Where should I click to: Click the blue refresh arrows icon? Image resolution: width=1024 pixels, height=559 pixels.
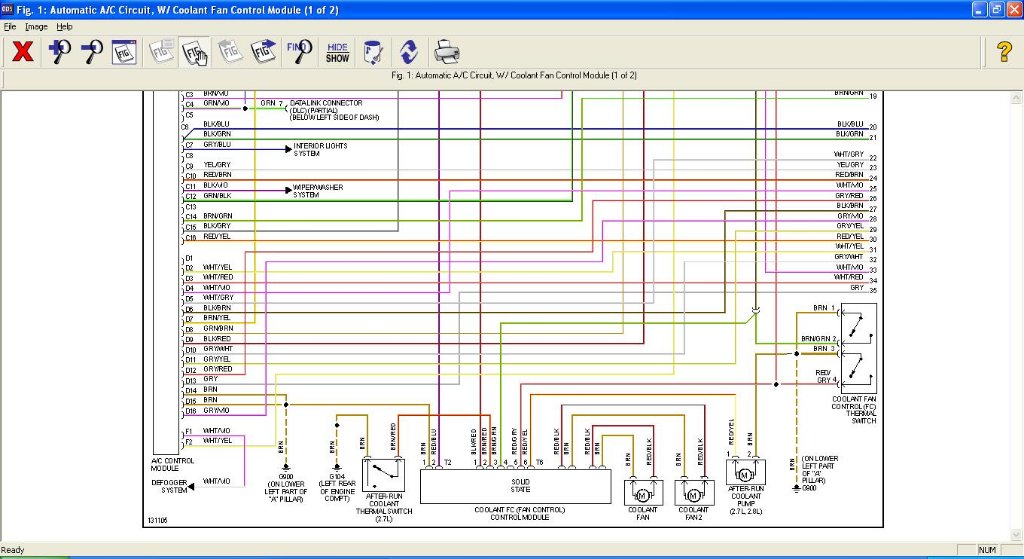(408, 52)
